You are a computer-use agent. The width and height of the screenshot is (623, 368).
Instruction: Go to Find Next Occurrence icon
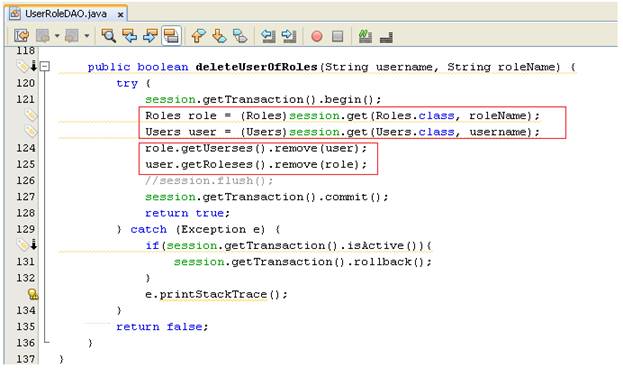pyautogui.click(x=150, y=36)
